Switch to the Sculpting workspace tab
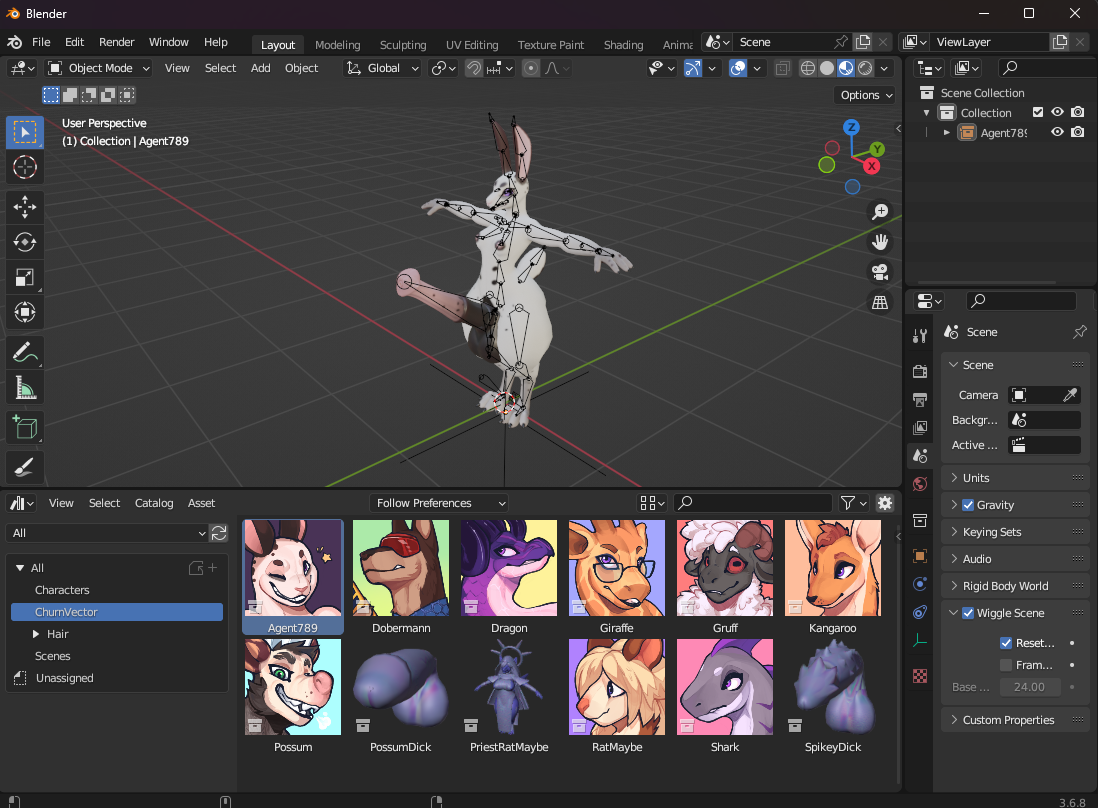 click(x=403, y=45)
